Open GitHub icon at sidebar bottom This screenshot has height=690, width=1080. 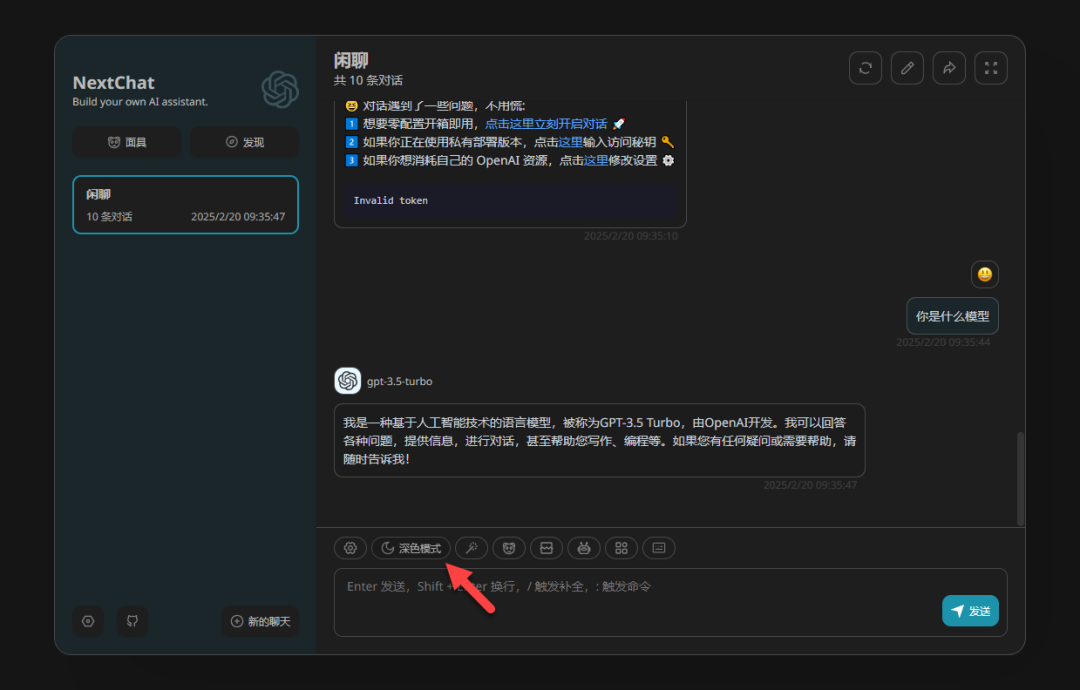tap(132, 621)
